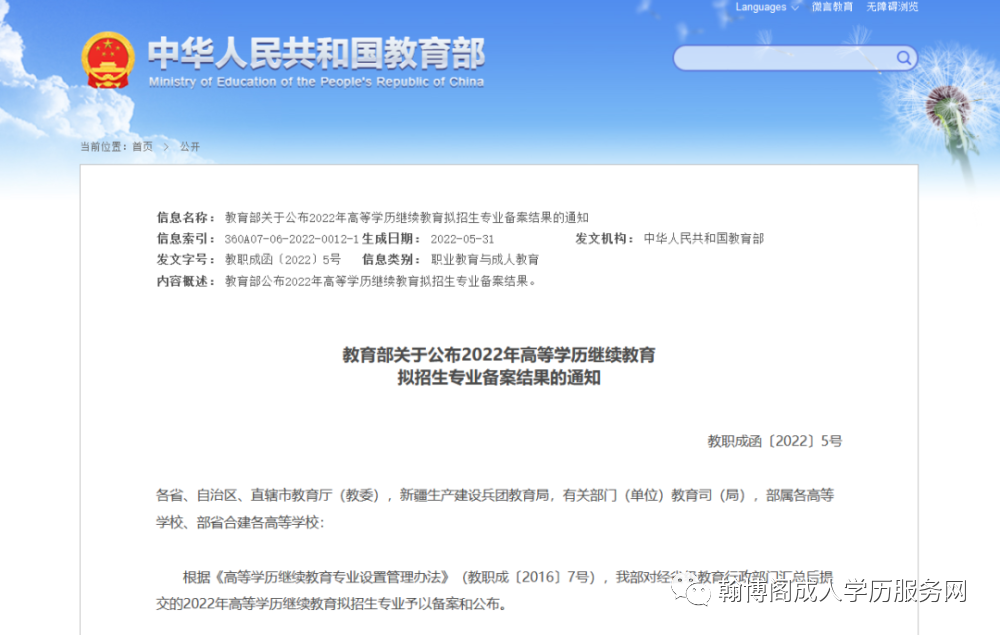Open the 微言教育 link
Image resolution: width=1000 pixels, height=635 pixels.
point(832,7)
